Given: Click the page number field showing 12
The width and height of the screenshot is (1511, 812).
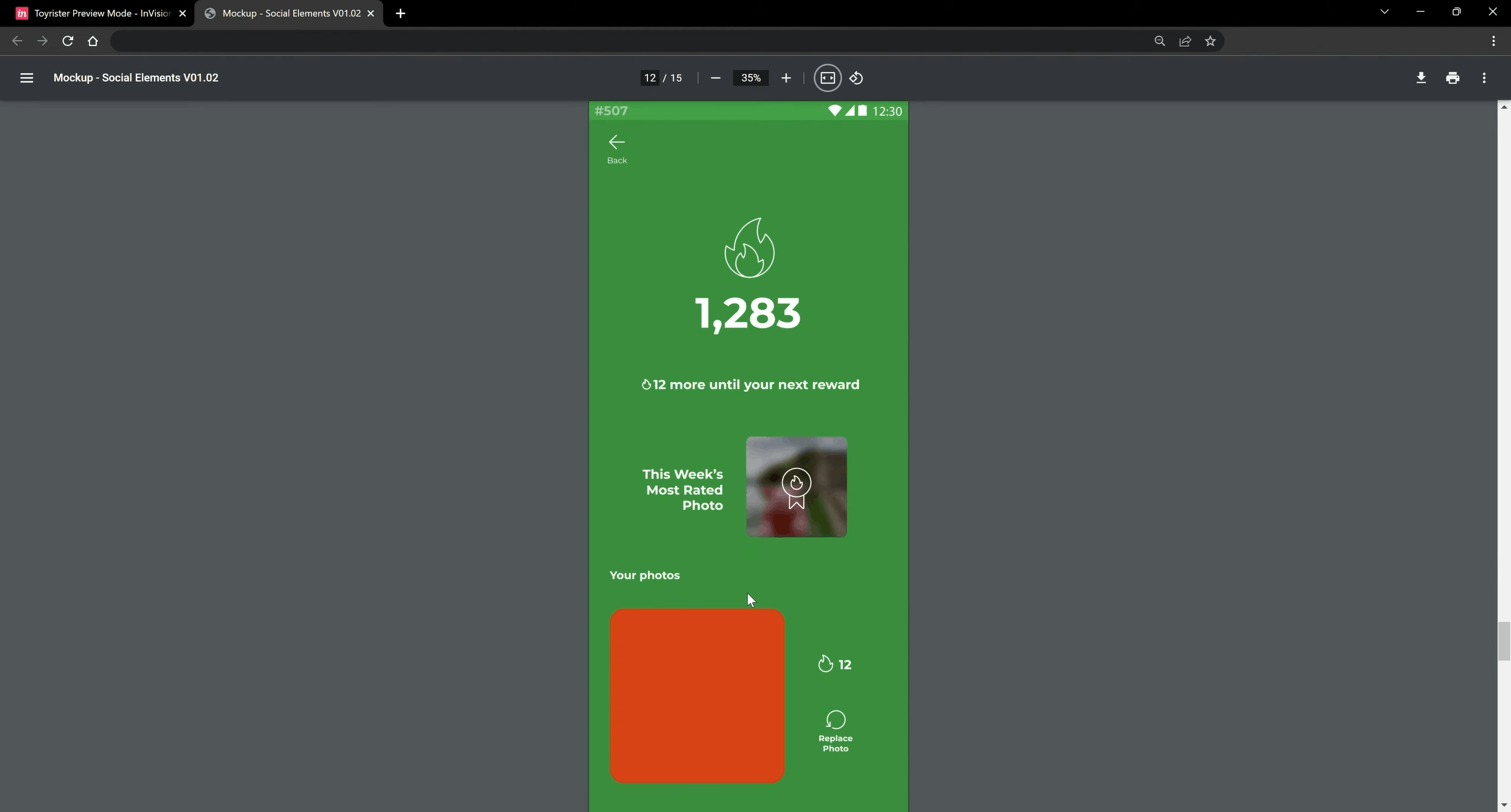Looking at the screenshot, I should [x=650, y=78].
